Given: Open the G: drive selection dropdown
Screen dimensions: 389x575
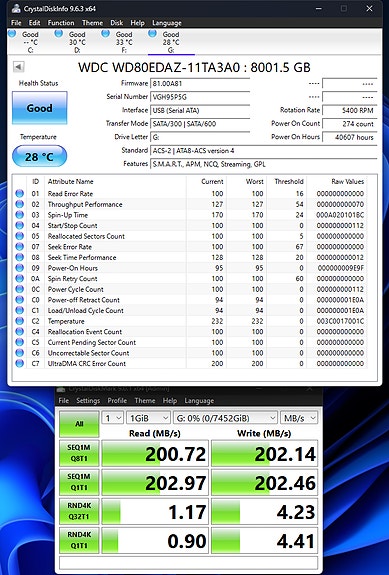Looking at the screenshot, I should pos(225,418).
